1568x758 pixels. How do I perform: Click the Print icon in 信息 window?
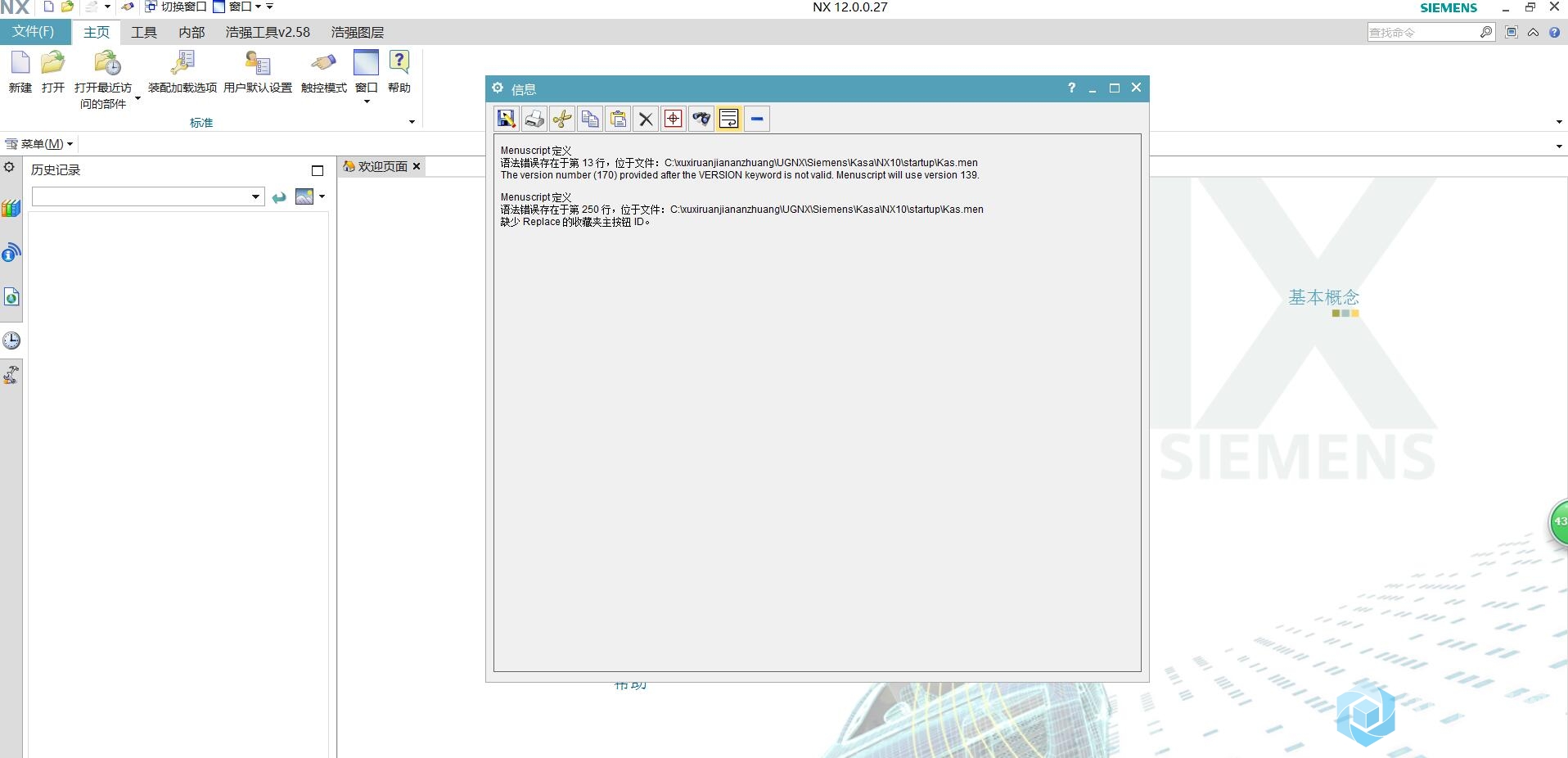tap(534, 119)
